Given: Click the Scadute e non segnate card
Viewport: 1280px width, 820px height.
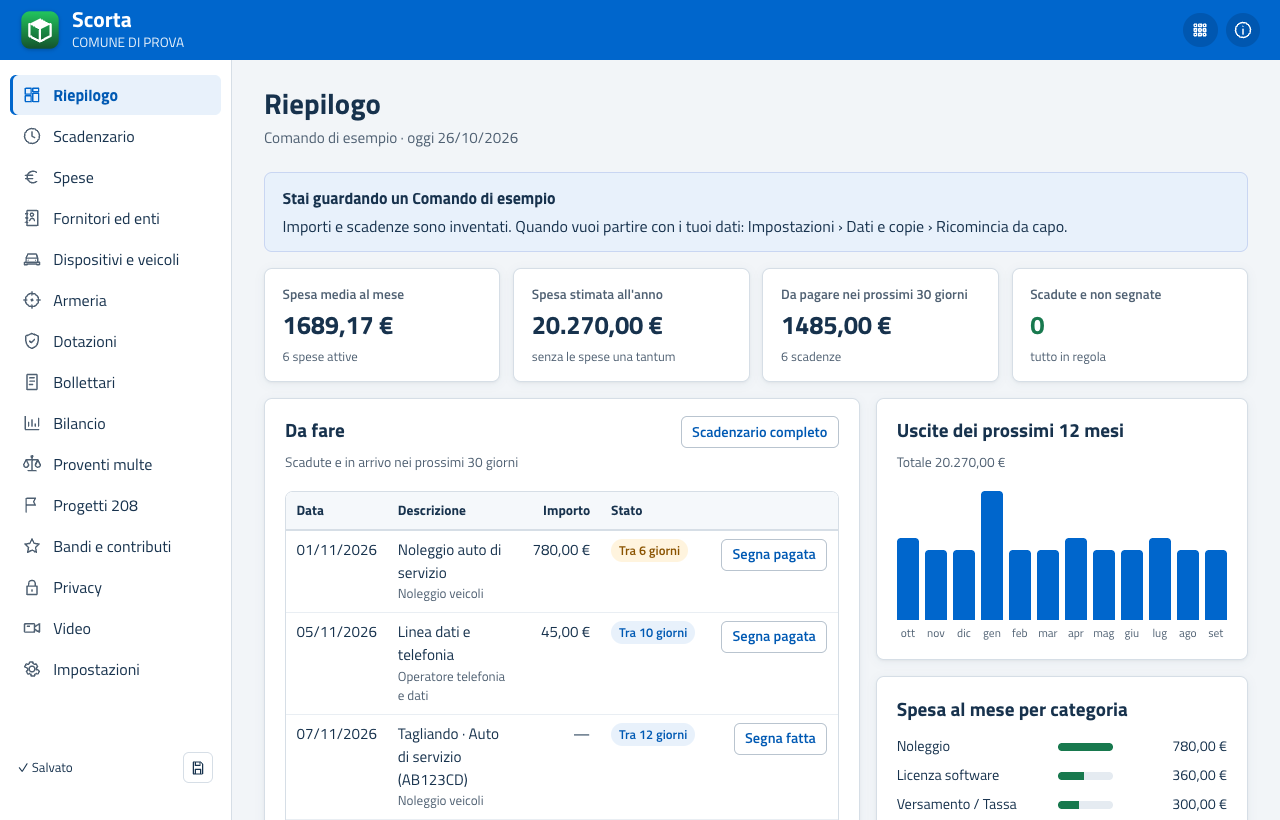Looking at the screenshot, I should pyautogui.click(x=1130, y=325).
